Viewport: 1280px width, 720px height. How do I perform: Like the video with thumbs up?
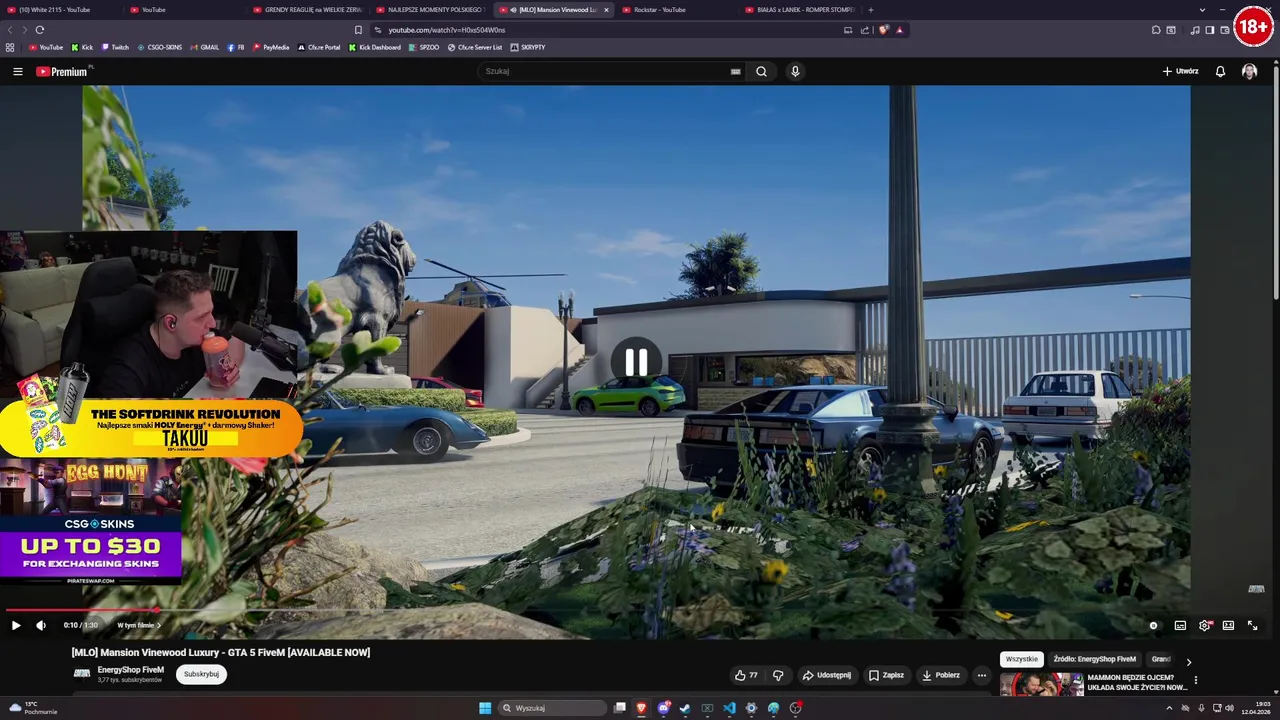[x=746, y=675]
